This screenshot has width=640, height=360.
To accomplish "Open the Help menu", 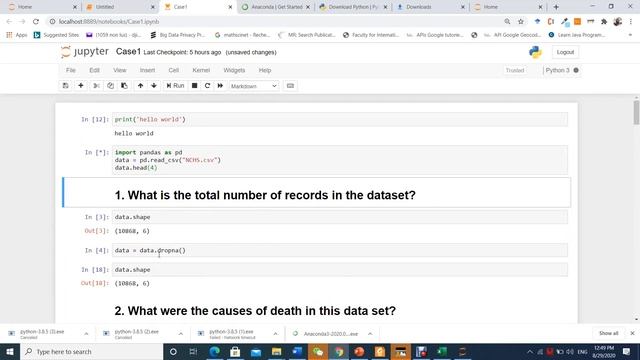I will click(265, 70).
